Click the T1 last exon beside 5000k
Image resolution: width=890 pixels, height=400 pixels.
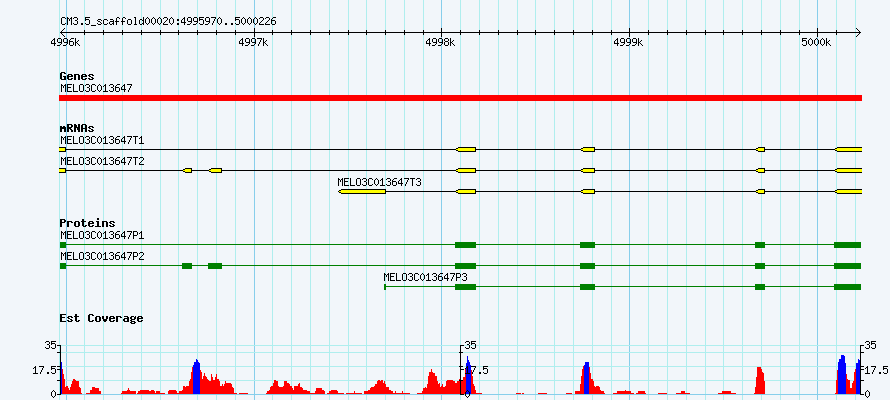[x=849, y=149]
